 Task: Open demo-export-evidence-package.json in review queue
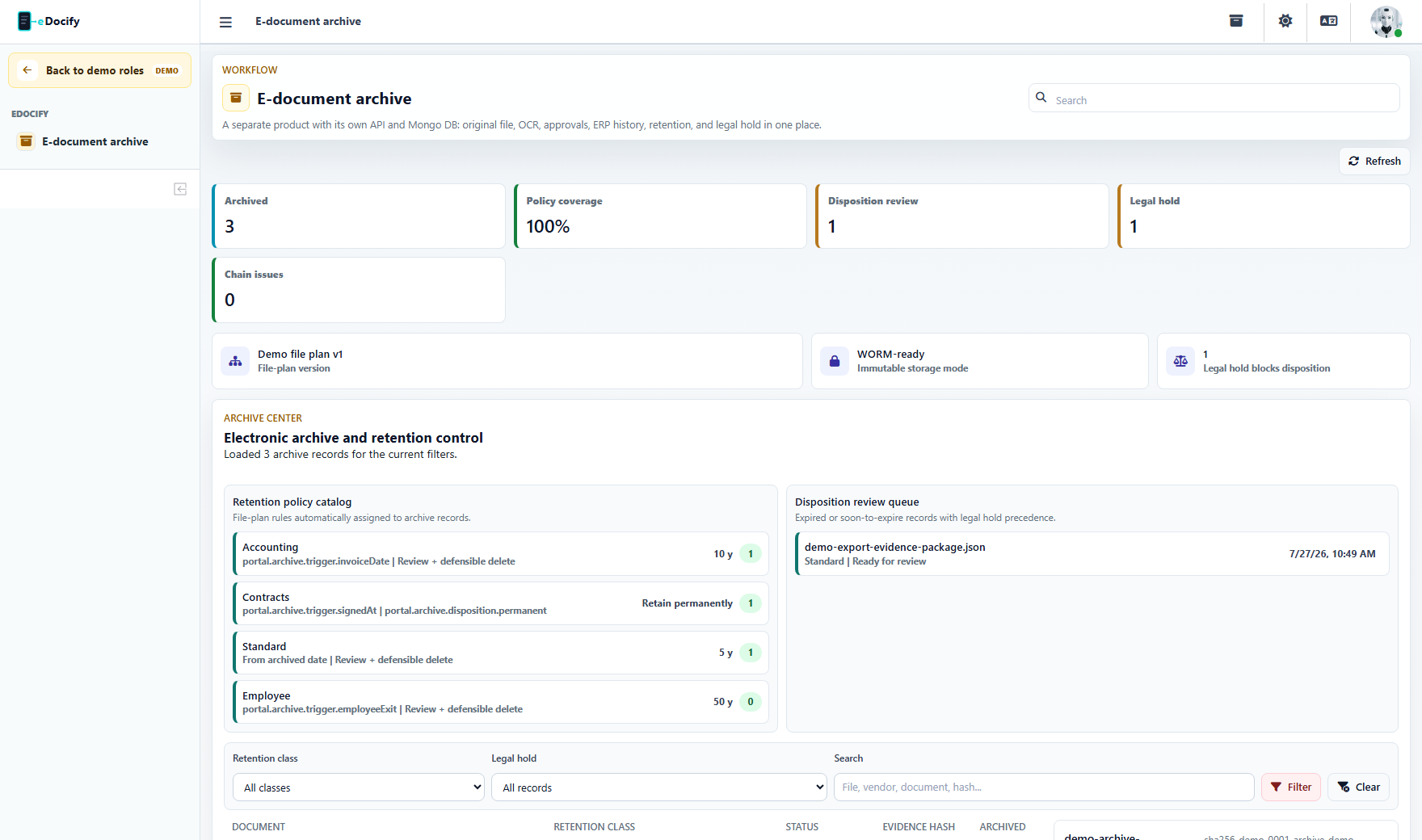(1092, 554)
